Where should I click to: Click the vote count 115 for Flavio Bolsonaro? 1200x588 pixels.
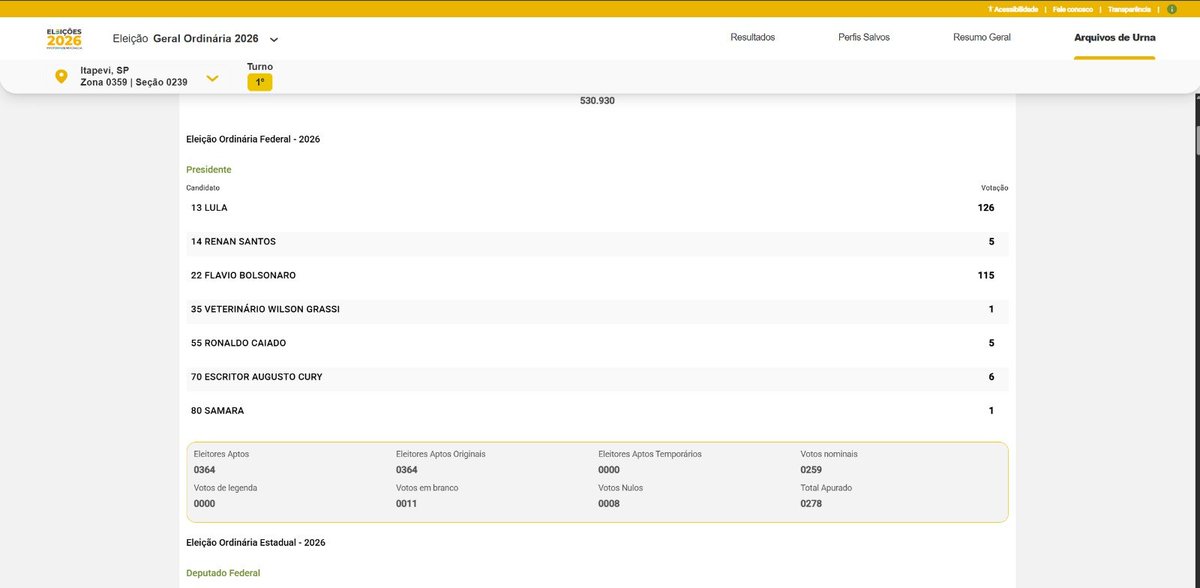coord(986,276)
